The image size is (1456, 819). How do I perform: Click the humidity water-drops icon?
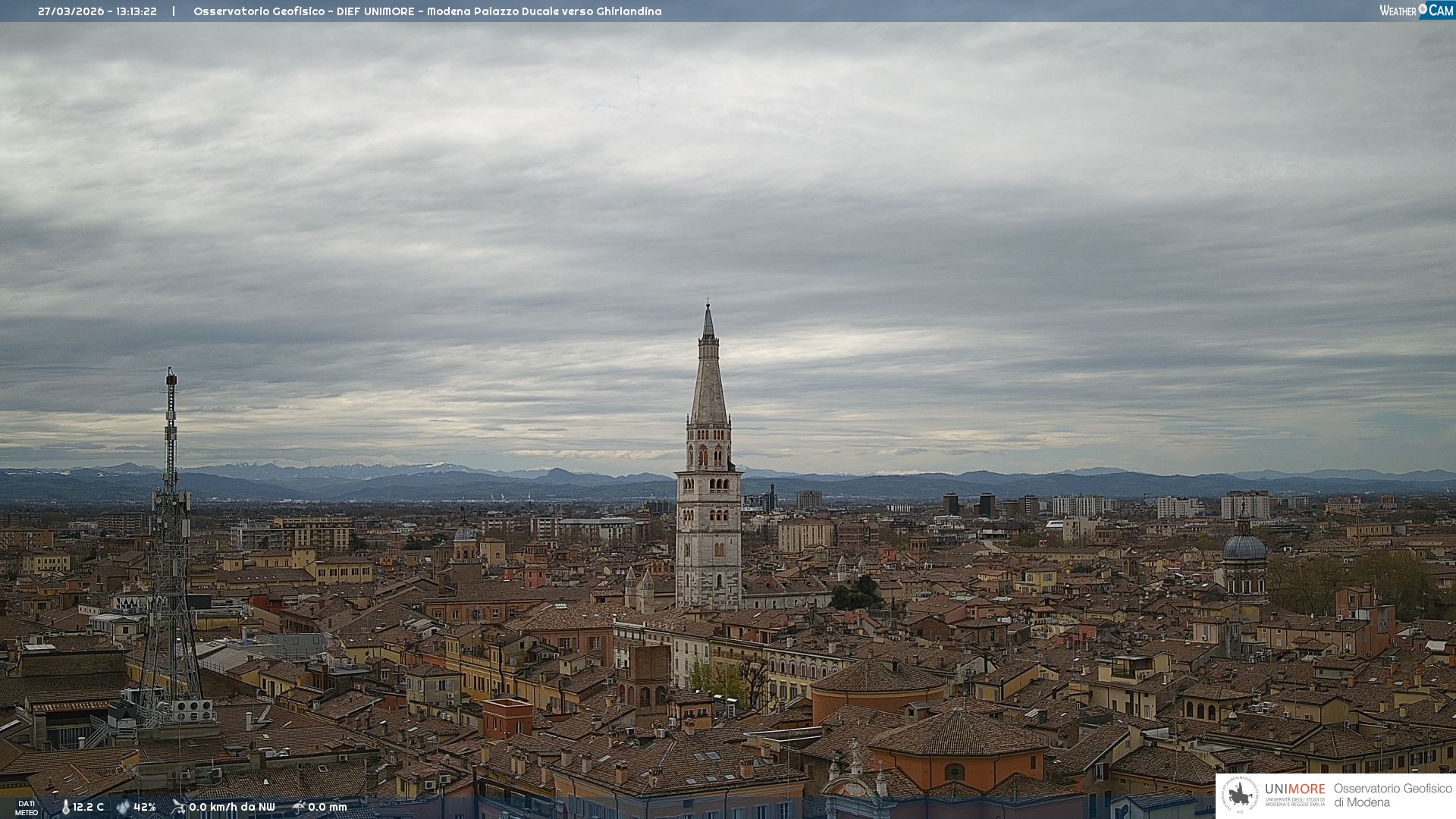coord(123,807)
